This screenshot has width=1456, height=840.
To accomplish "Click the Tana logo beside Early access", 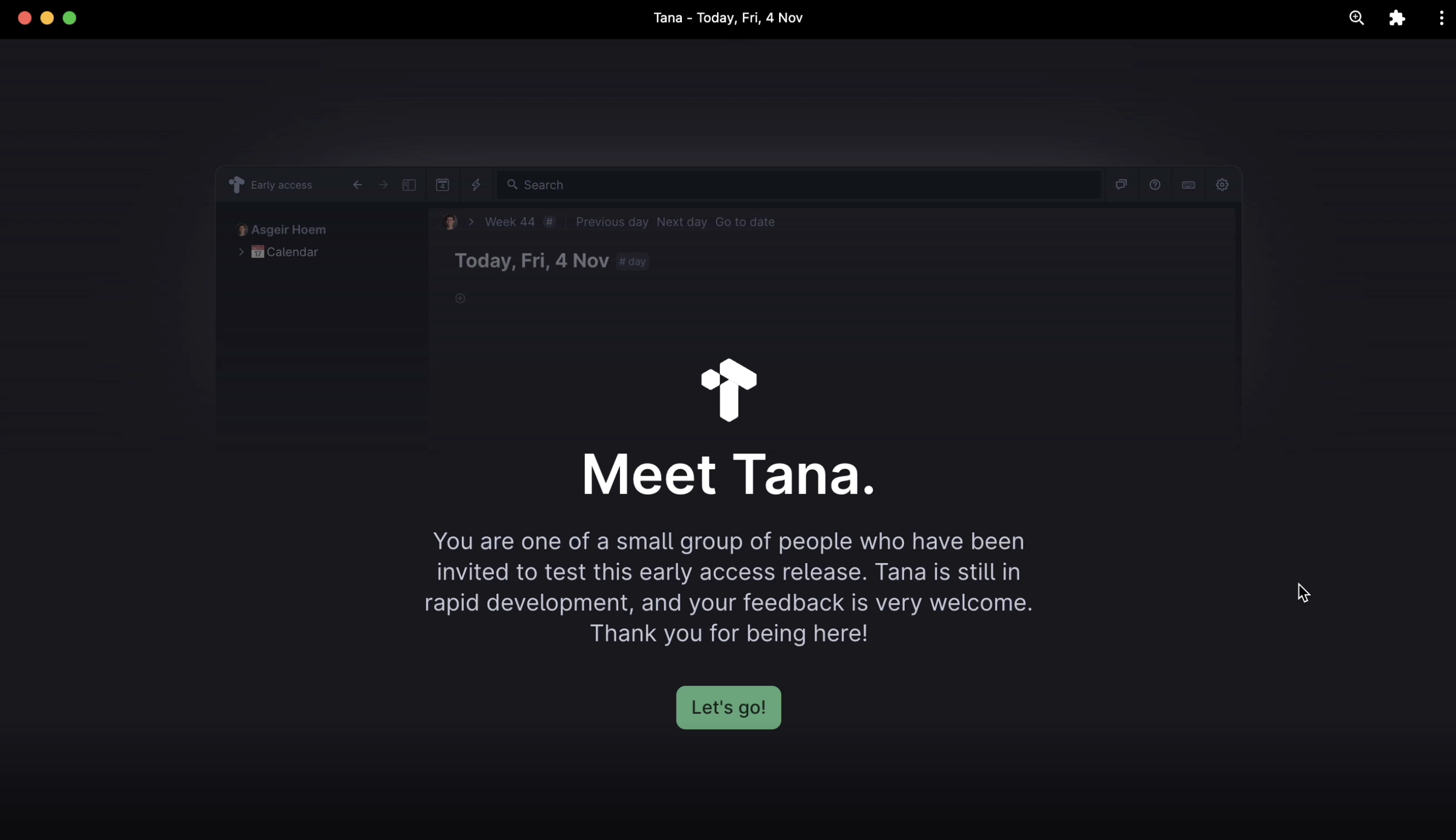I will coord(236,185).
